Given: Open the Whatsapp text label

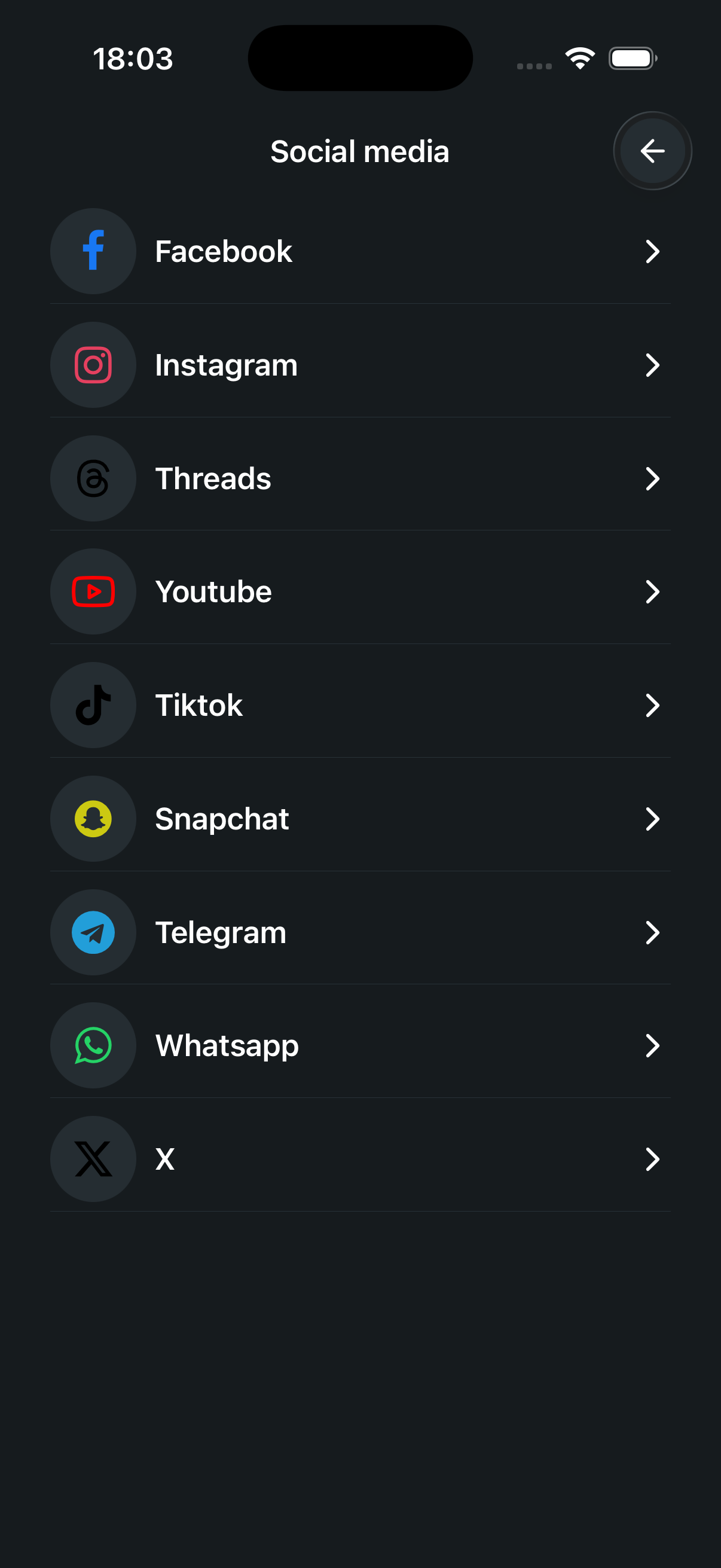Looking at the screenshot, I should tap(227, 1045).
